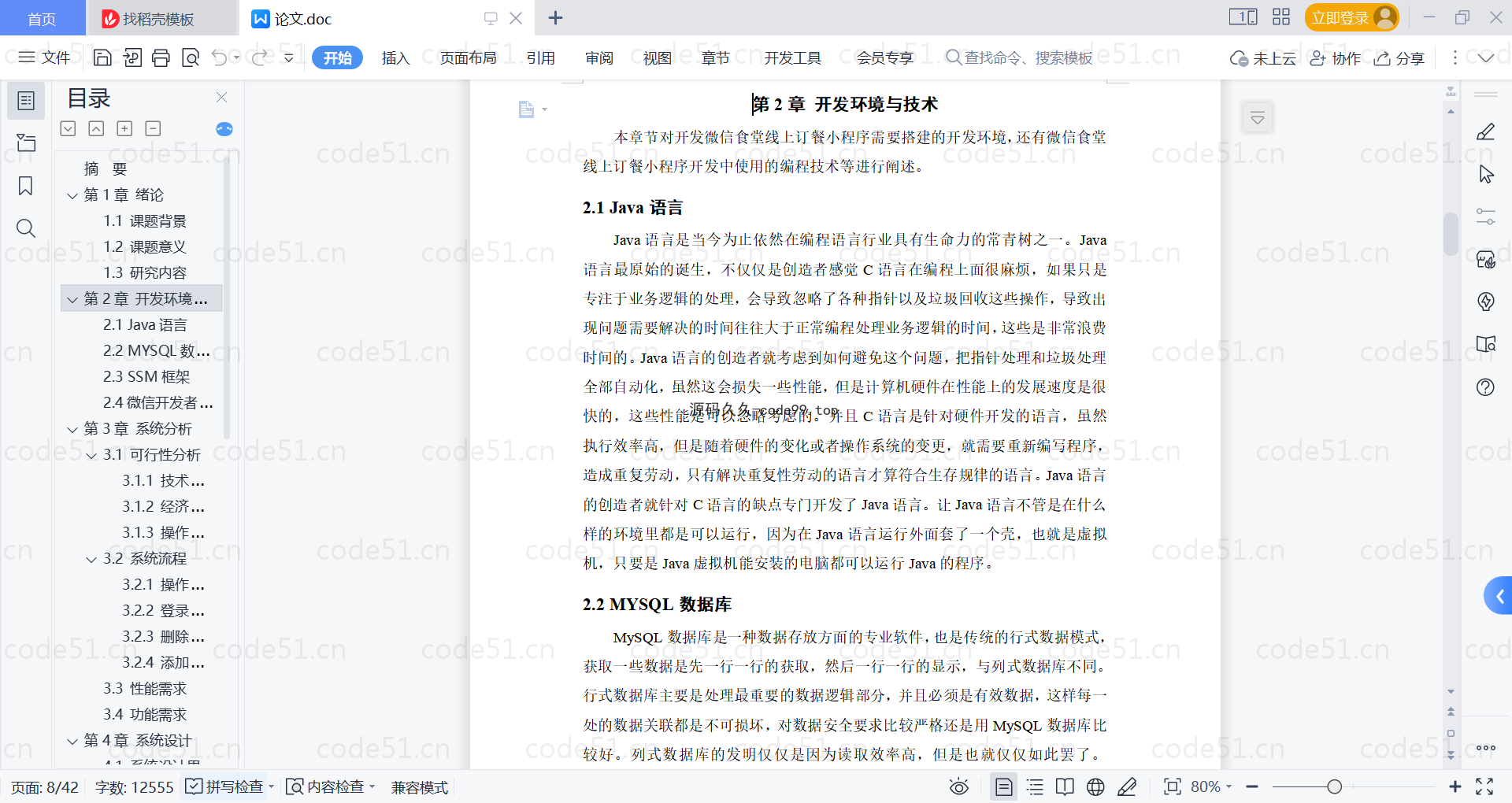Click the smart TOC blue assistant icon
The image size is (1512, 803).
pos(224,129)
